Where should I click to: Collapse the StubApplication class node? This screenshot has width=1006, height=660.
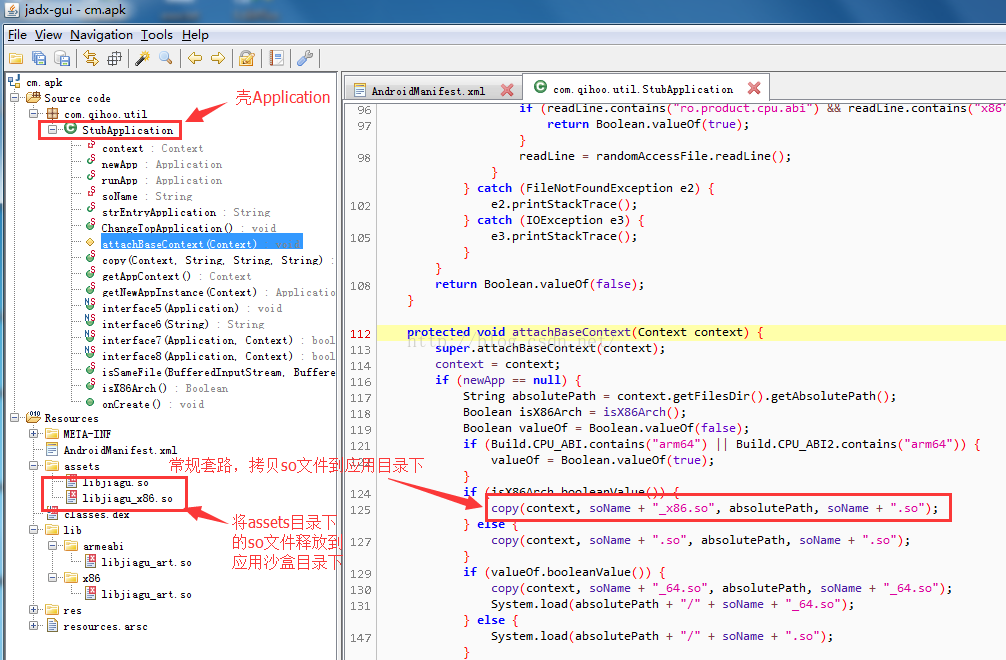53,130
